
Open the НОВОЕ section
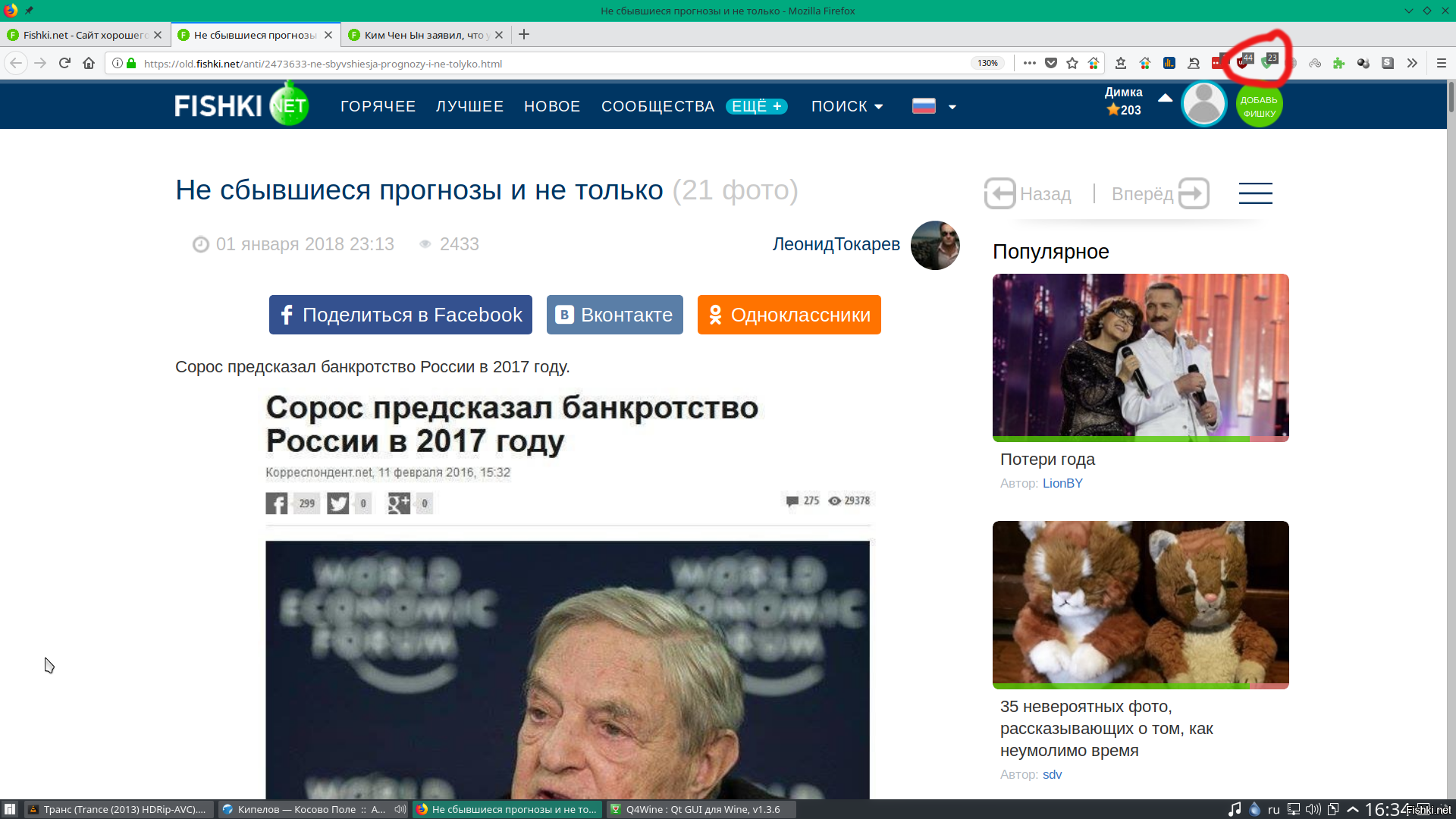[552, 106]
